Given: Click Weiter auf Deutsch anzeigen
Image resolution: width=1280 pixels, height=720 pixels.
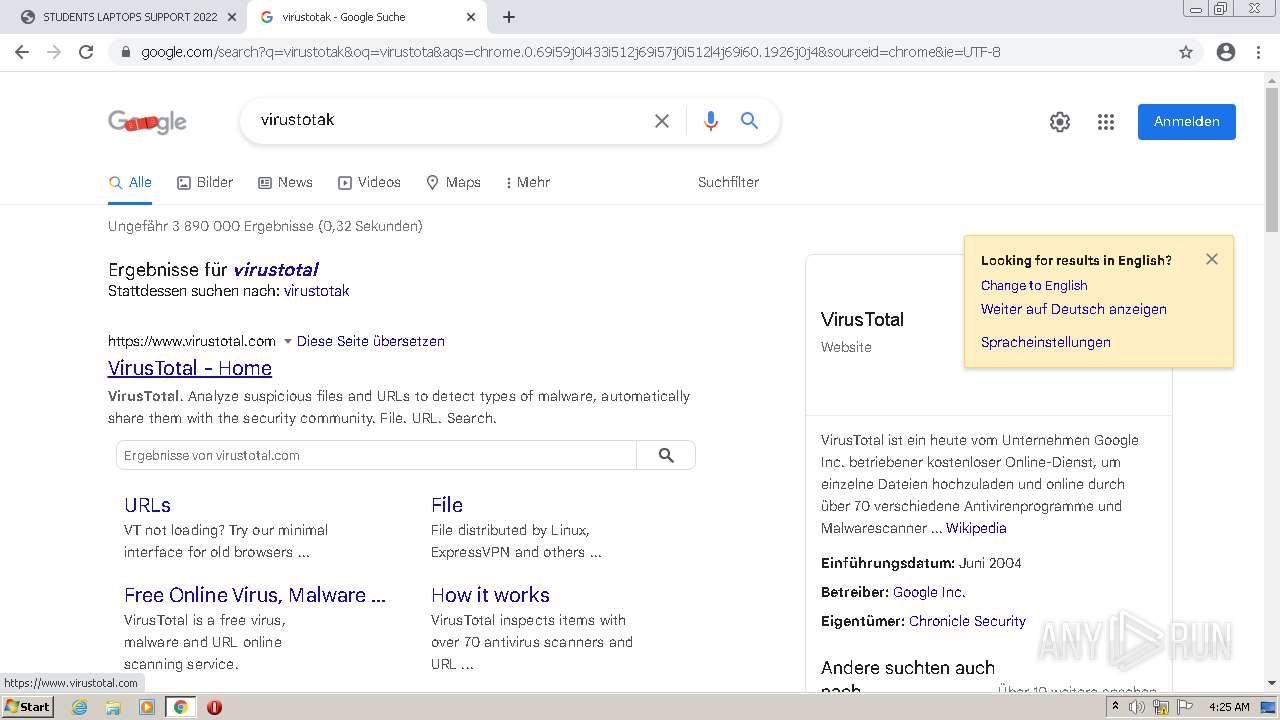Looking at the screenshot, I should [x=1074, y=309].
